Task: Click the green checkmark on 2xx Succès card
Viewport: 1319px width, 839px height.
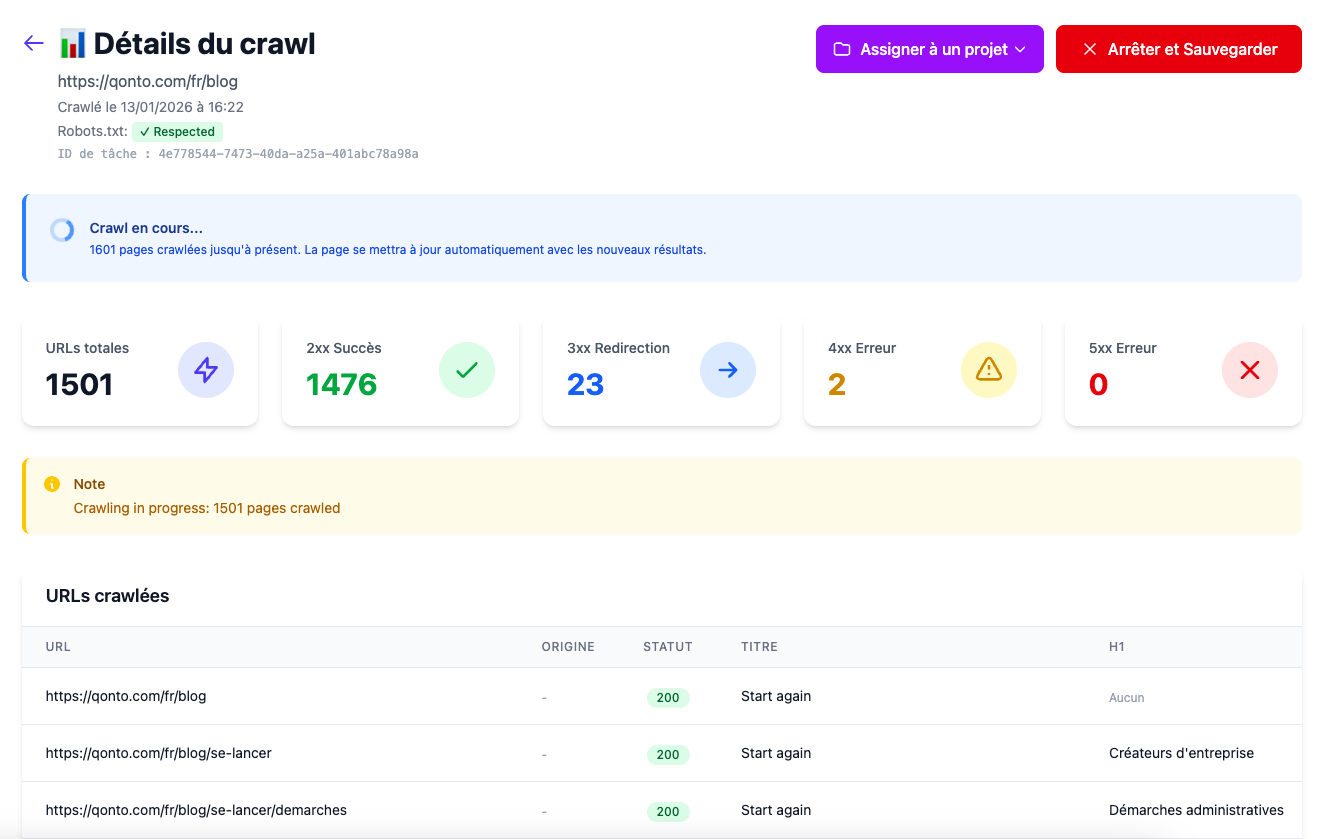Action: (466, 370)
